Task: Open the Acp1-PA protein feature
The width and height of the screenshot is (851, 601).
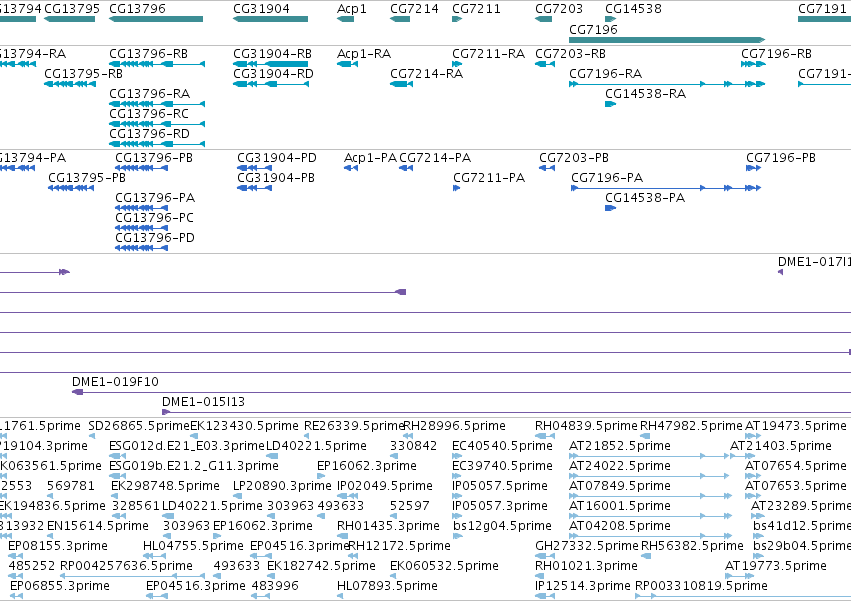Action: pyautogui.click(x=351, y=168)
